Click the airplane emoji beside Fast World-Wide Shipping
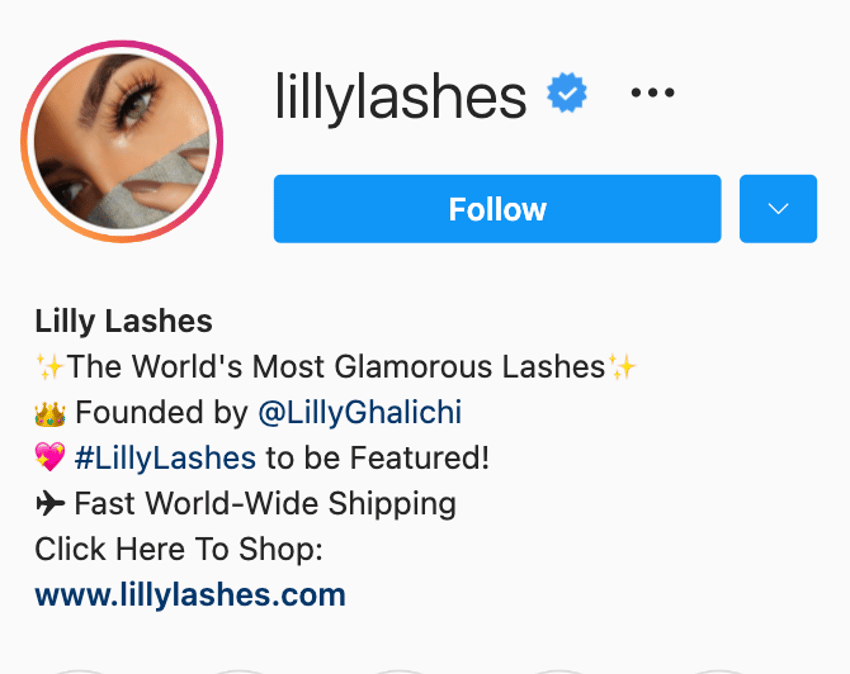The image size is (850, 674). [x=50, y=504]
